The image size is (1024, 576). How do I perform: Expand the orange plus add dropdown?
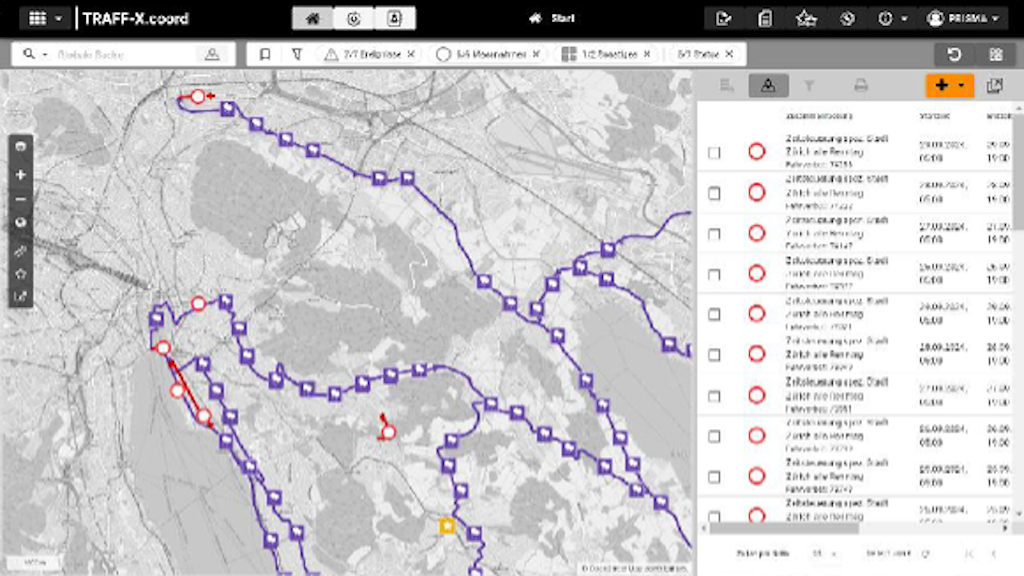point(949,86)
